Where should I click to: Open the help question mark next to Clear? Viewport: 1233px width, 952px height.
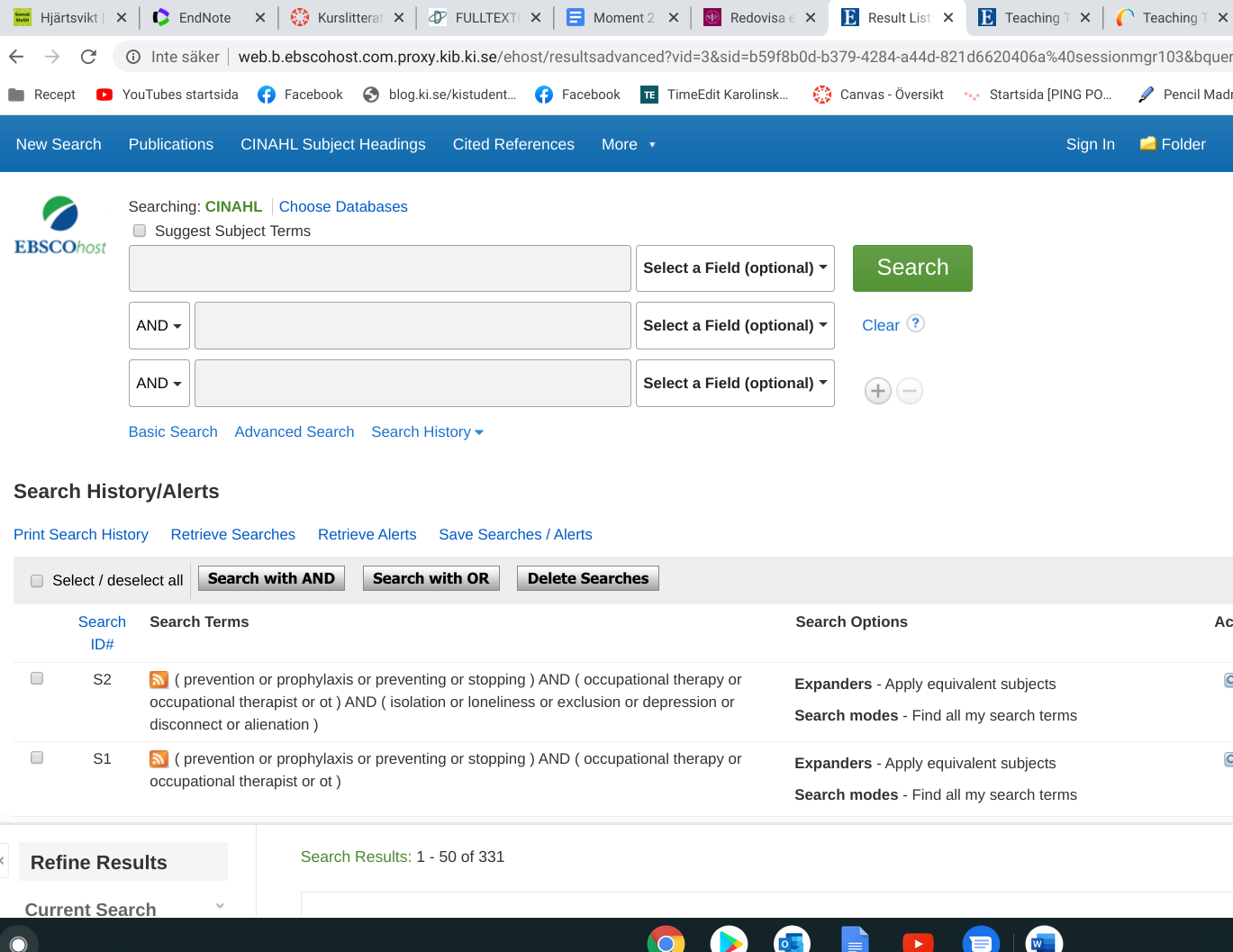coord(915,324)
